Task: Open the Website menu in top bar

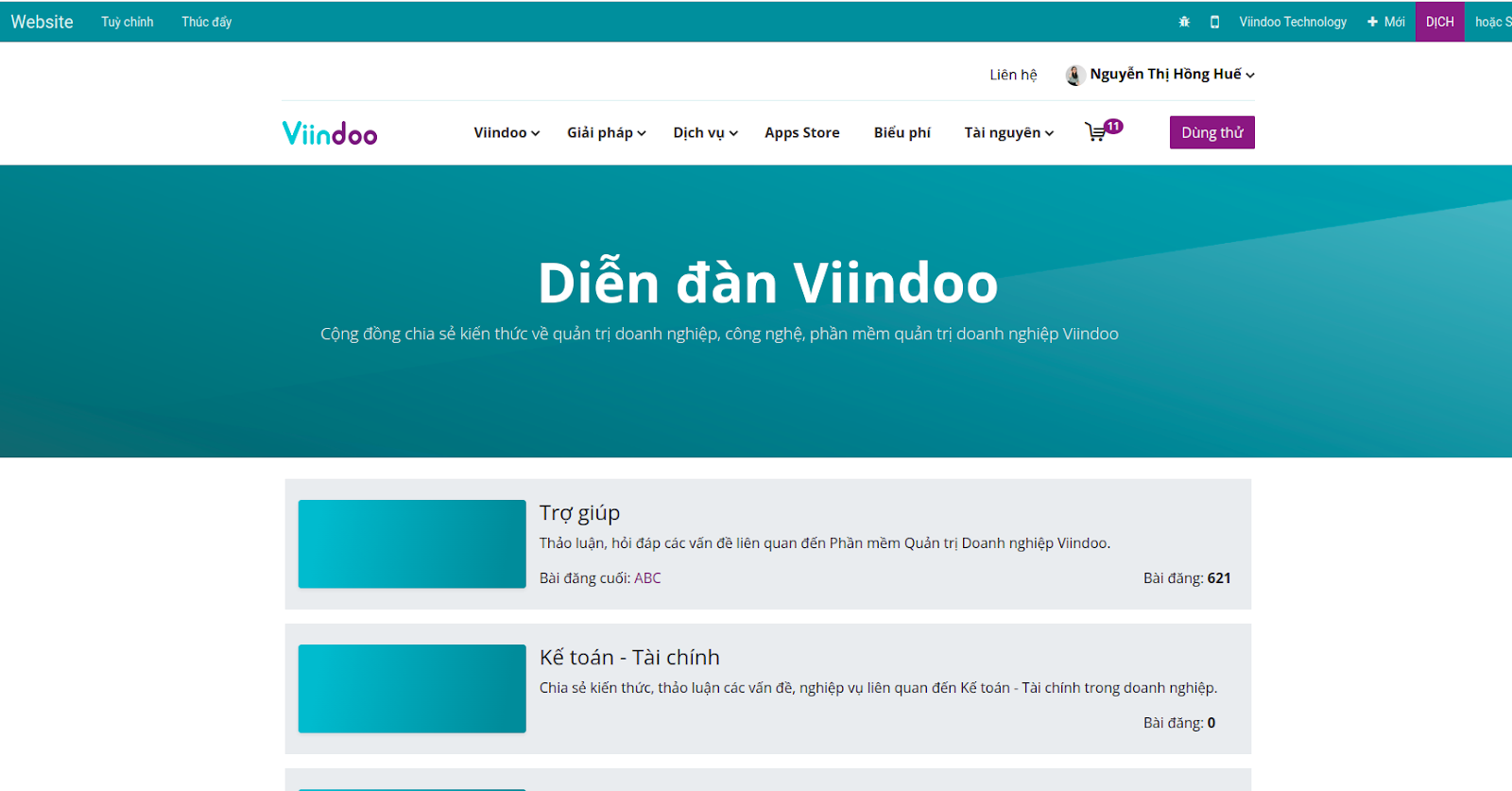Action: [x=42, y=22]
